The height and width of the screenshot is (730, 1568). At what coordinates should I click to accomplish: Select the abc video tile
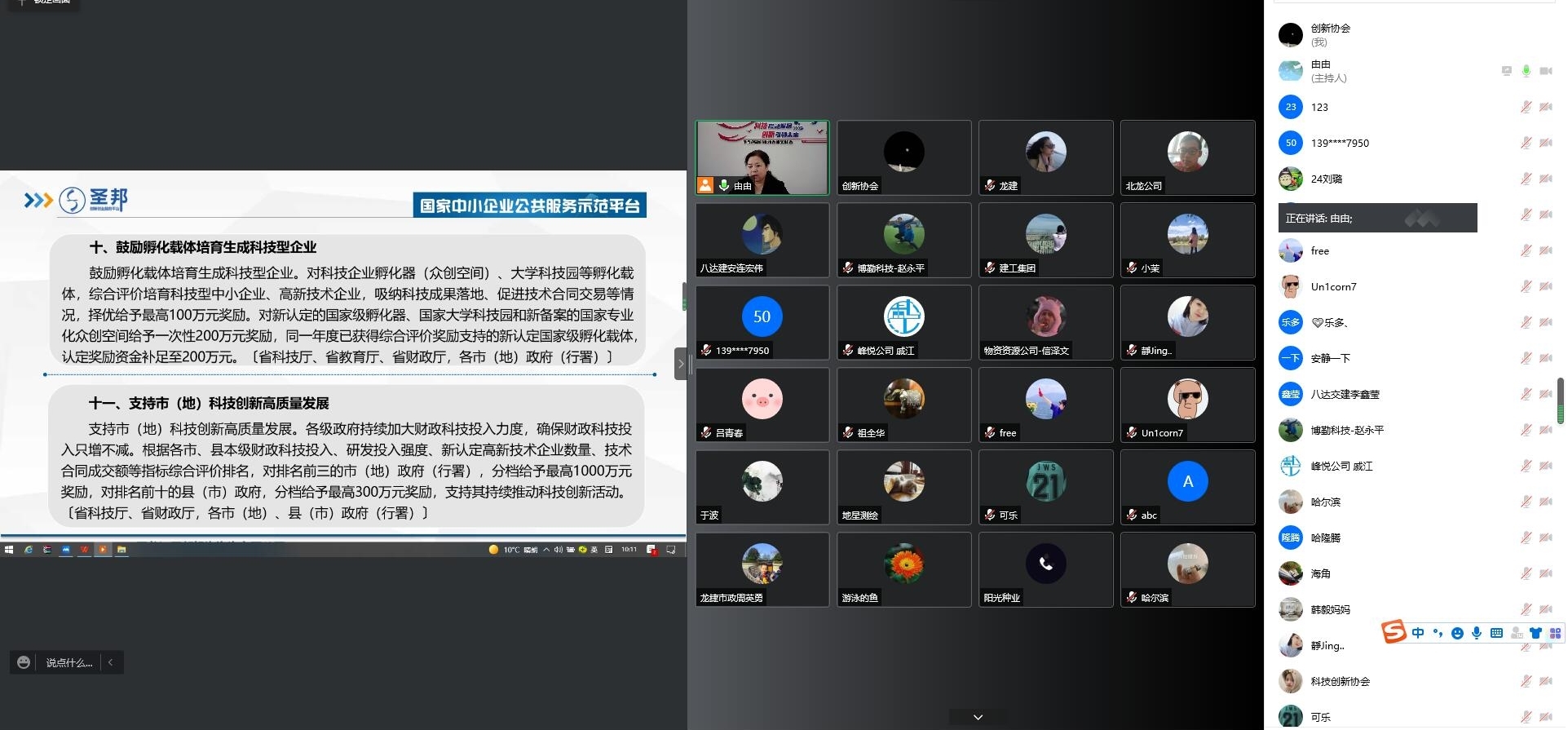1188,487
